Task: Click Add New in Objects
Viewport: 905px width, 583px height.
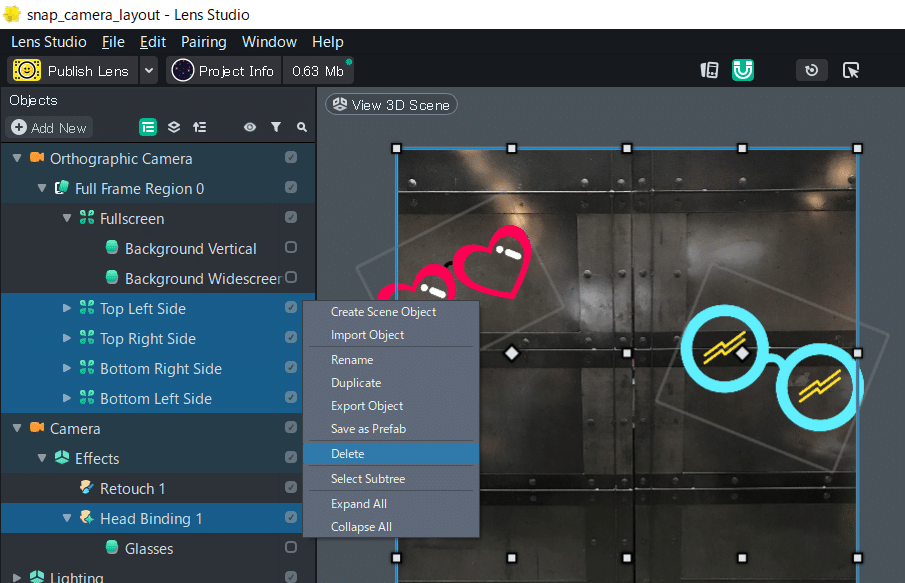Action: [x=49, y=127]
